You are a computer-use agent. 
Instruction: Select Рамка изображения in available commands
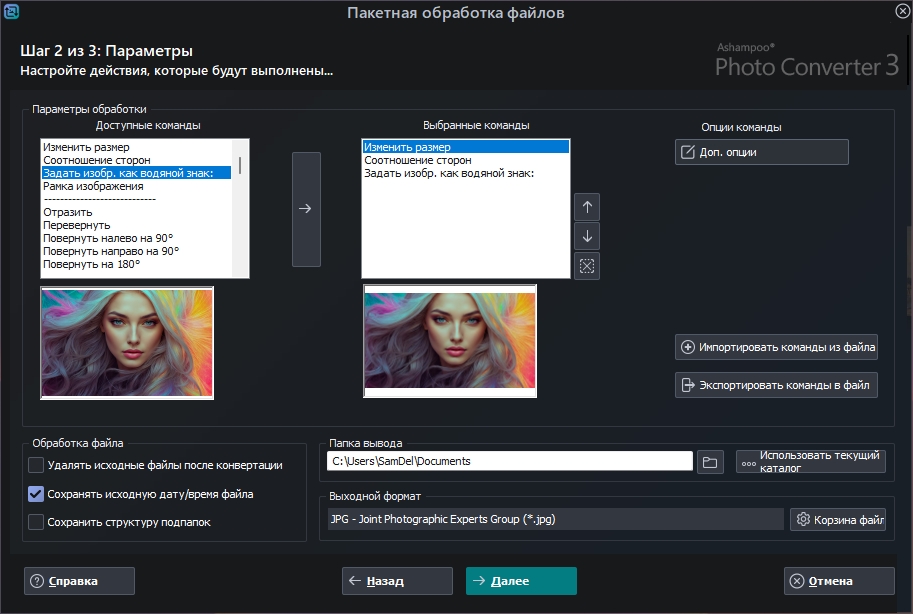[x=93, y=186]
